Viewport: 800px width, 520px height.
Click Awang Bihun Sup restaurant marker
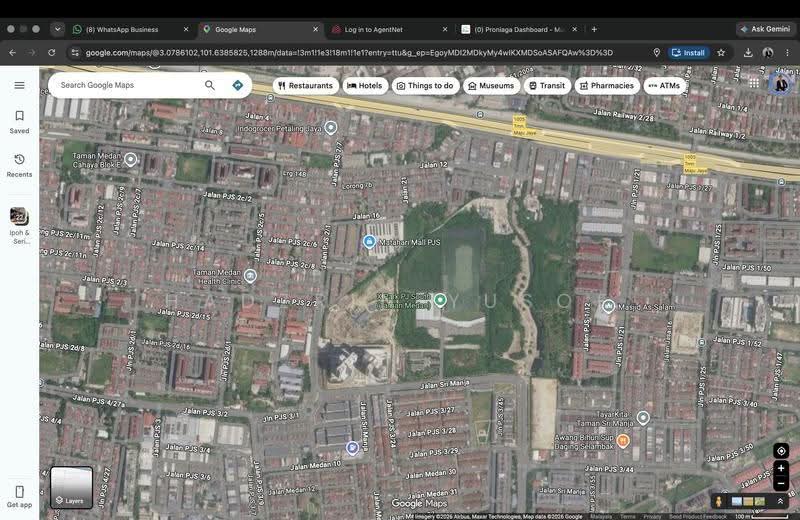(622, 440)
